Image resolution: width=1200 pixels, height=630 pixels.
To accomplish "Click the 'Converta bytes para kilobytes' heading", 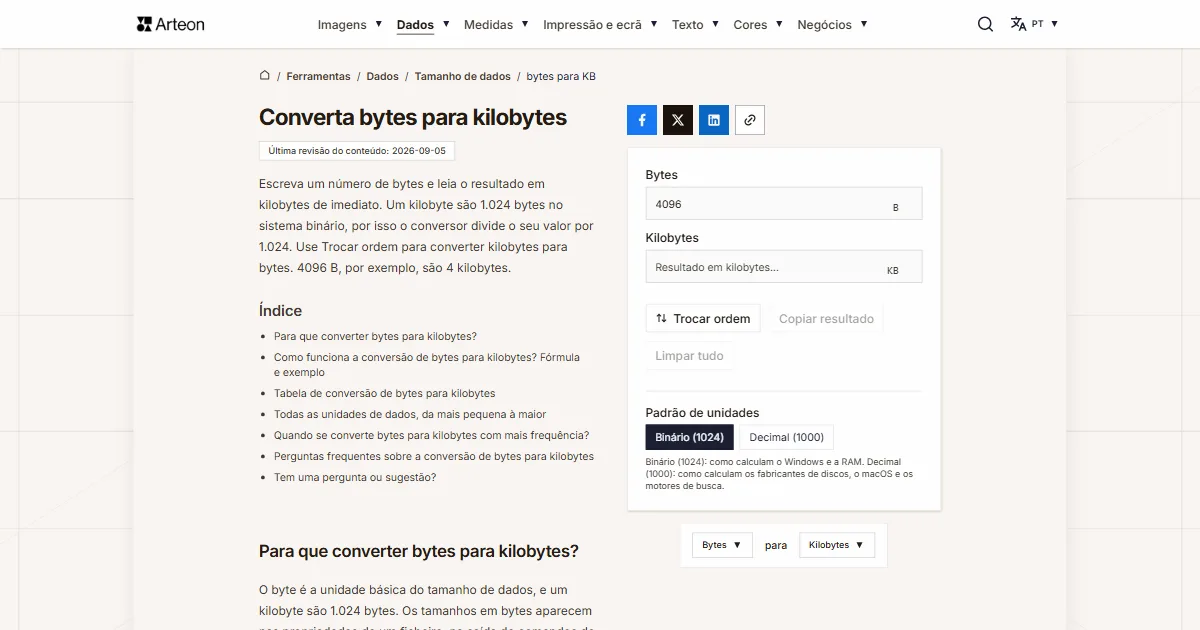I will pyautogui.click(x=413, y=117).
